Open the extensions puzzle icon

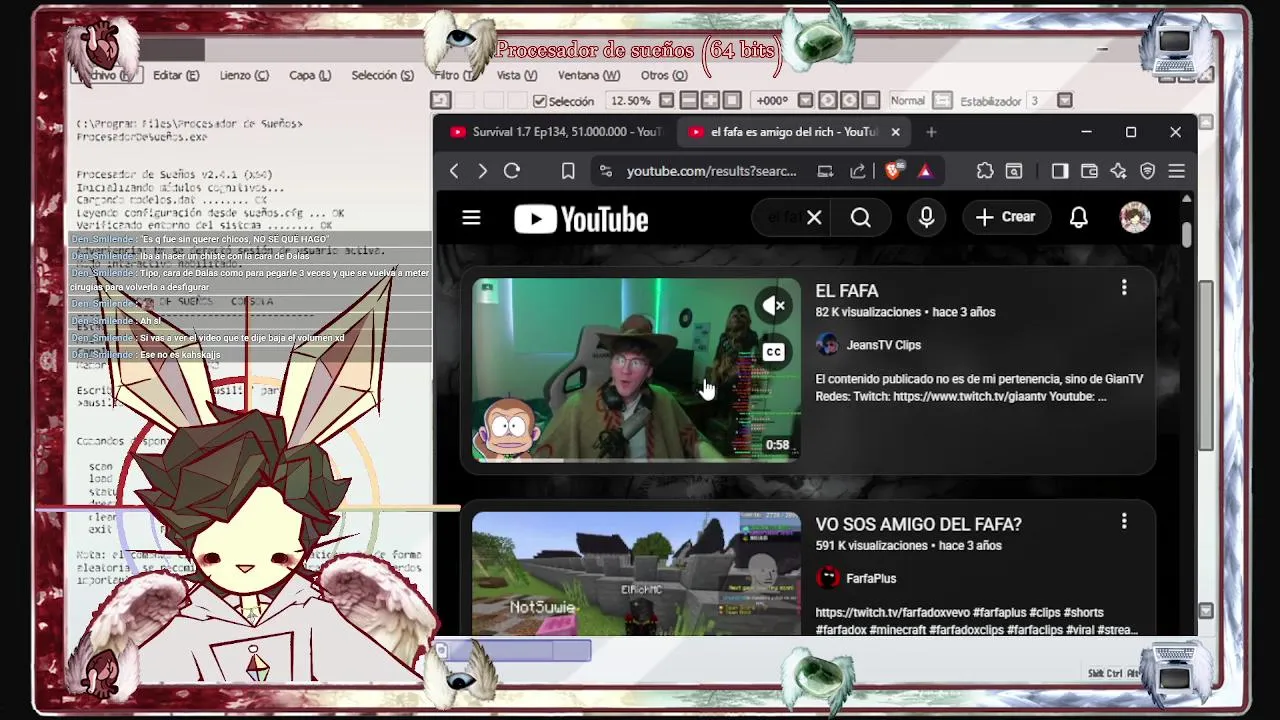click(985, 171)
